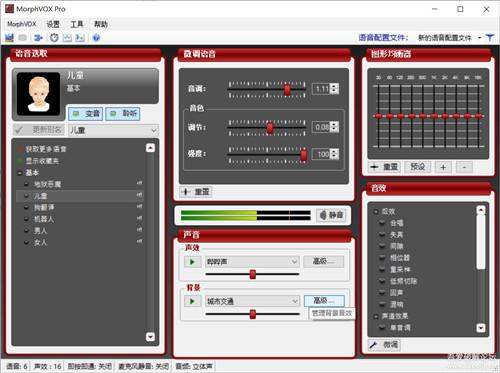Click the first blue toolbar icon under MorphVOX menu
This screenshot has height=373, width=500.
pyautogui.click(x=9, y=38)
